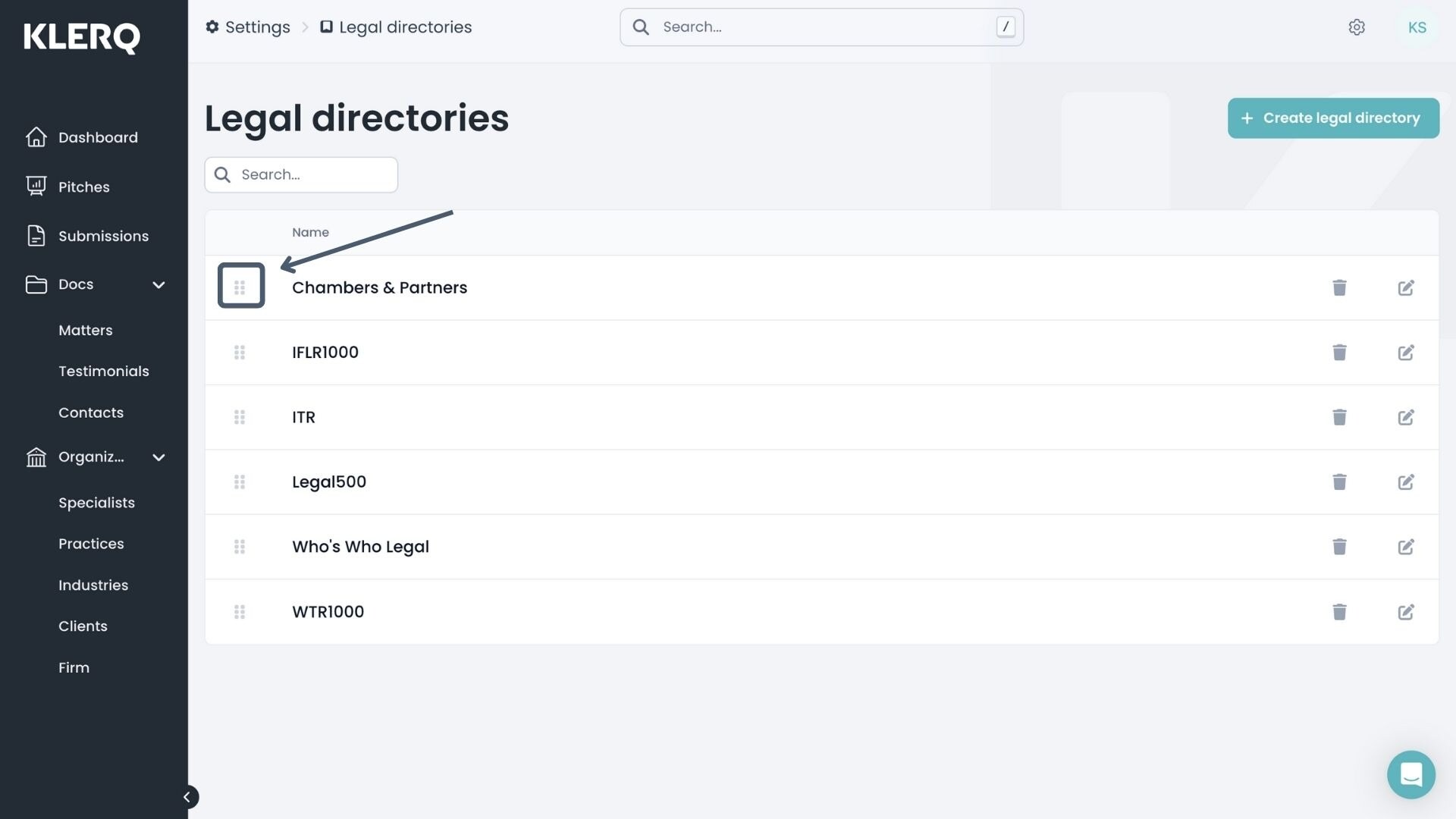Navigate to Settings breadcrumb
Screen dimensions: 1456x819
[x=248, y=27]
